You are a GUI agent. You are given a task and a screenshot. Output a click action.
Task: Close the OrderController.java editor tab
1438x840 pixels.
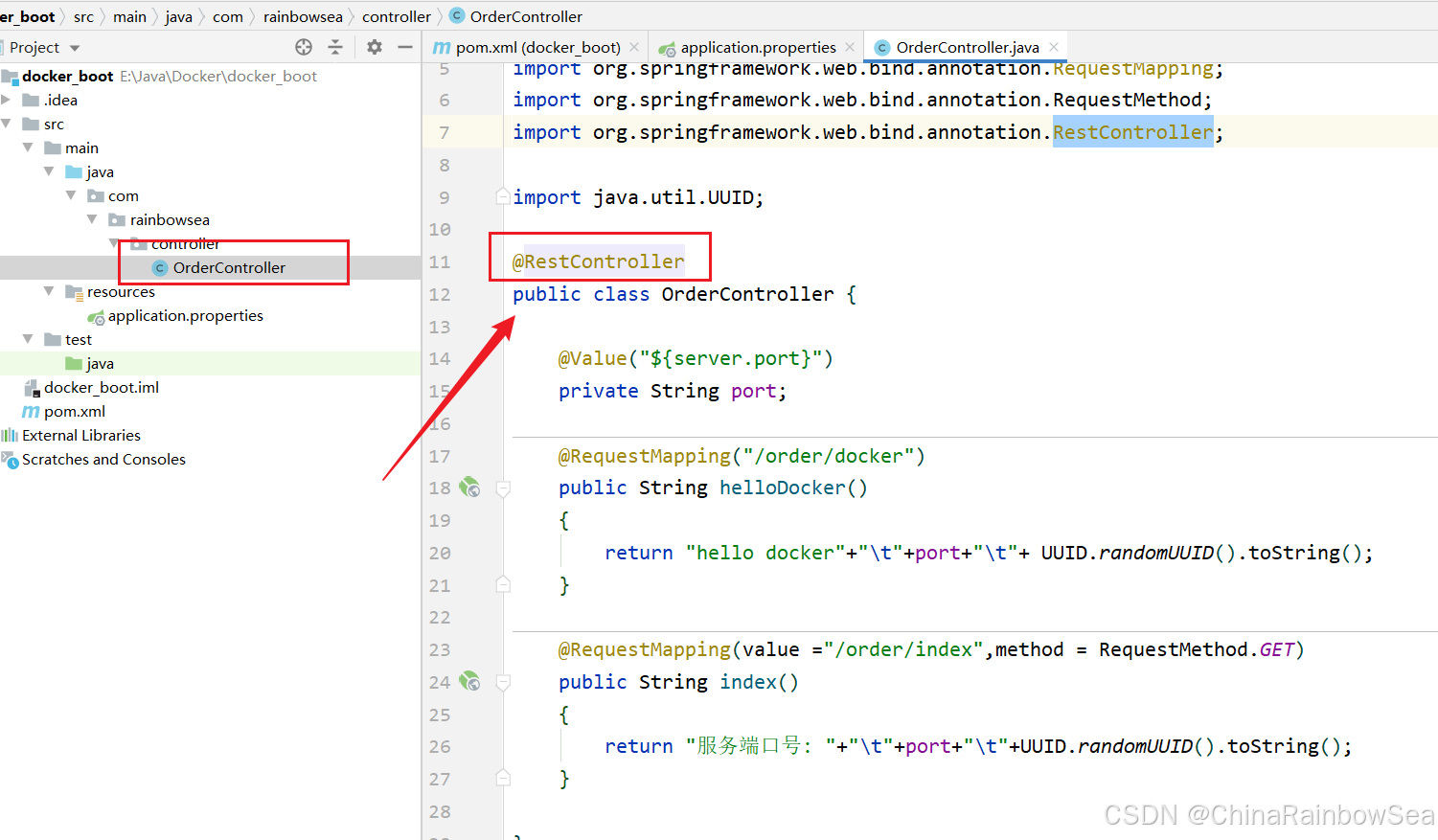coord(1054,47)
